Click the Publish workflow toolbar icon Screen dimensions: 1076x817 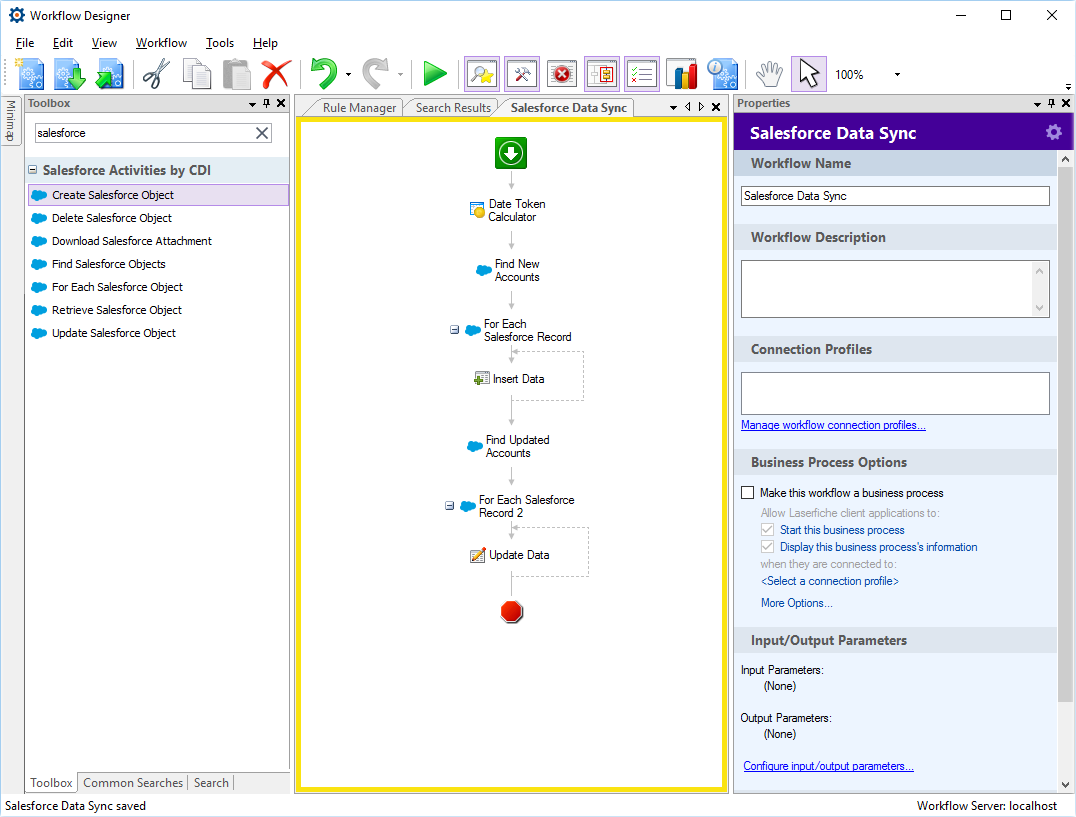109,74
